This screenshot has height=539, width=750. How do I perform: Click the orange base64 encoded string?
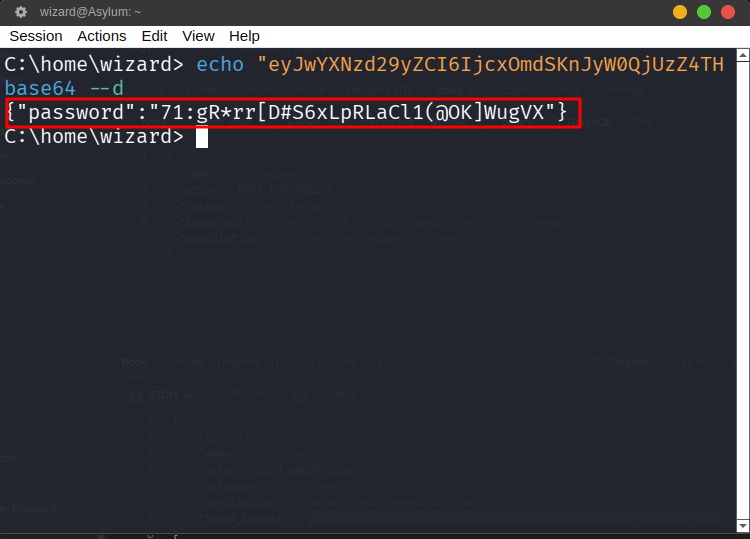(x=490, y=65)
